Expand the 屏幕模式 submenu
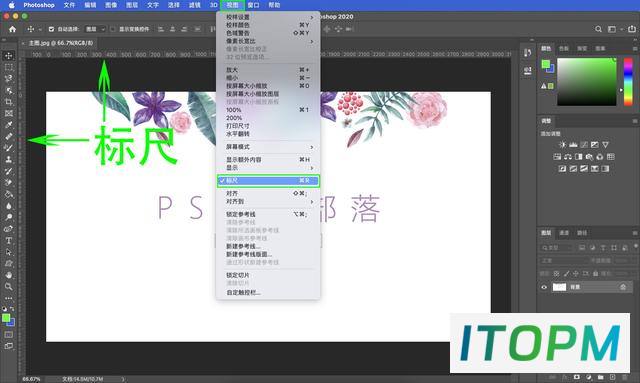The height and width of the screenshot is (383, 640). click(268, 147)
